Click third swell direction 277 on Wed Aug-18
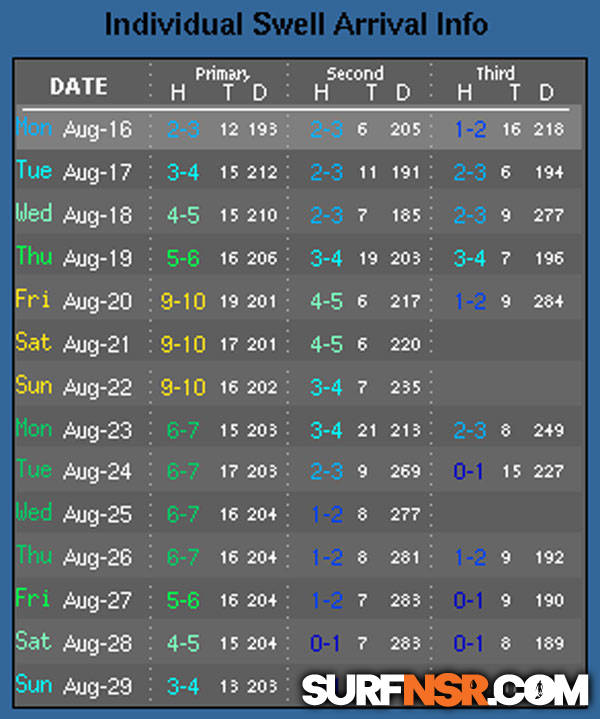 pyautogui.click(x=549, y=215)
